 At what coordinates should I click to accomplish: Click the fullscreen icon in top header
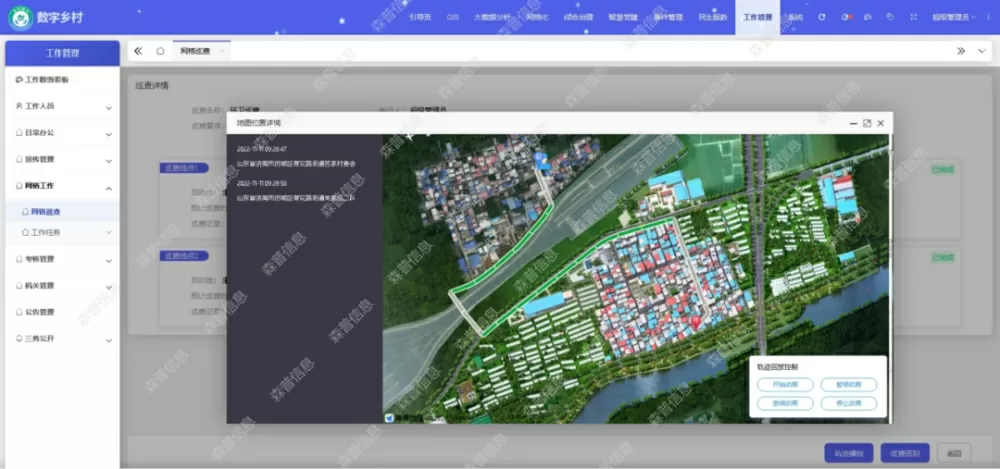[911, 17]
